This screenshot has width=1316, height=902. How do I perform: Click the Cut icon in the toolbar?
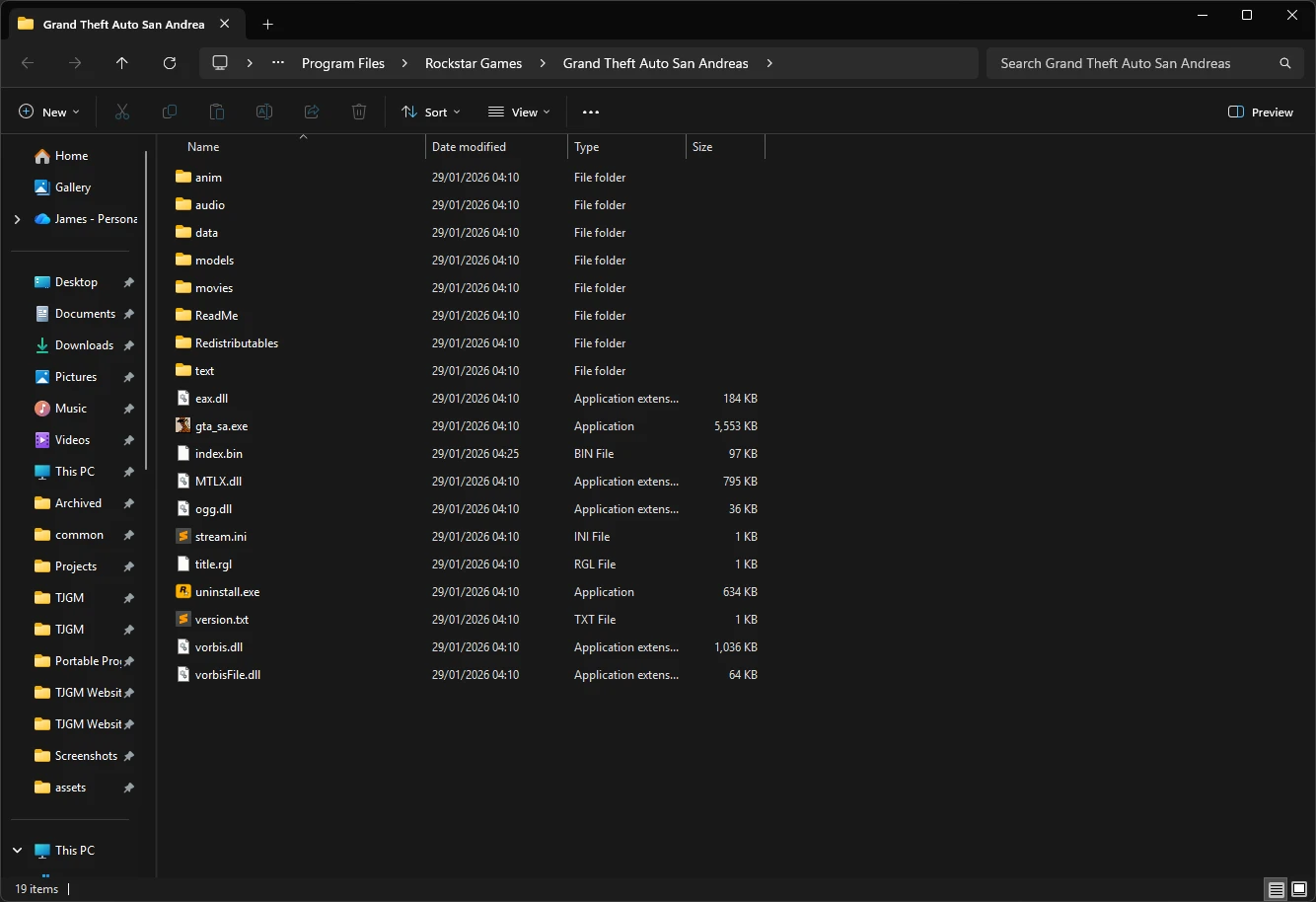pyautogui.click(x=121, y=112)
